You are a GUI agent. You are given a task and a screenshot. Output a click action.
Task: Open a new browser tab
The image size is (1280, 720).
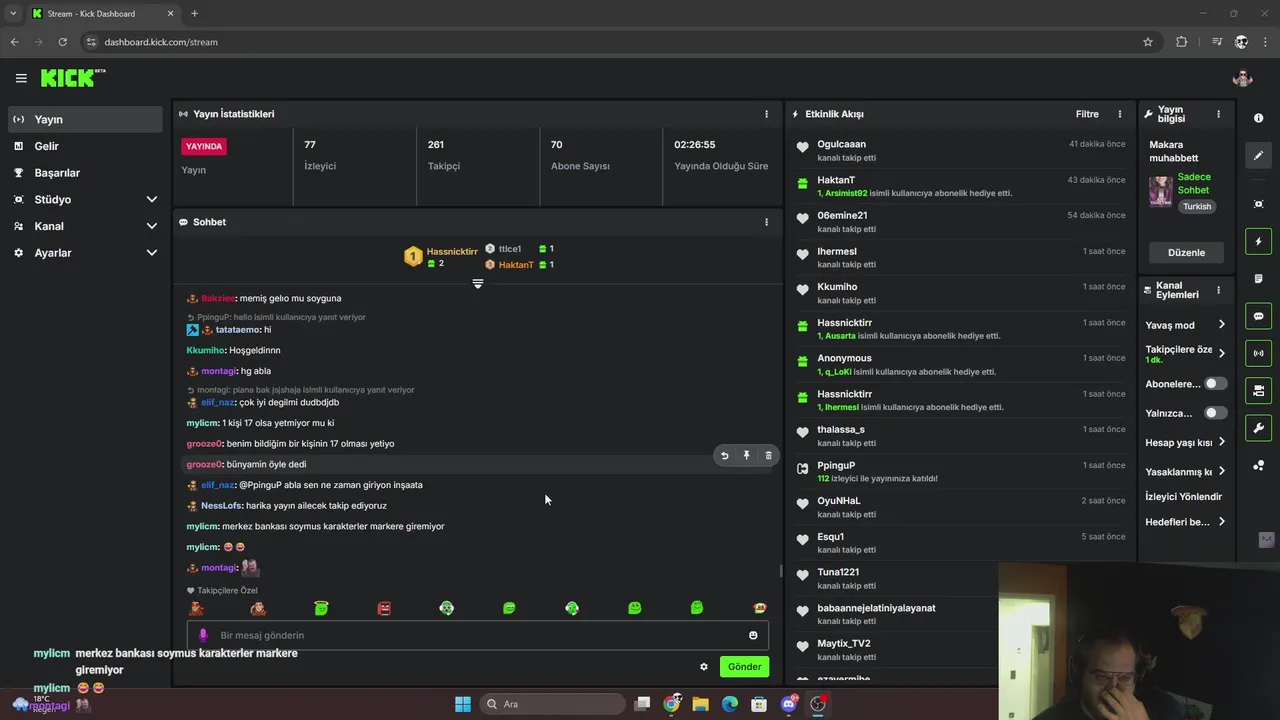[x=194, y=14]
